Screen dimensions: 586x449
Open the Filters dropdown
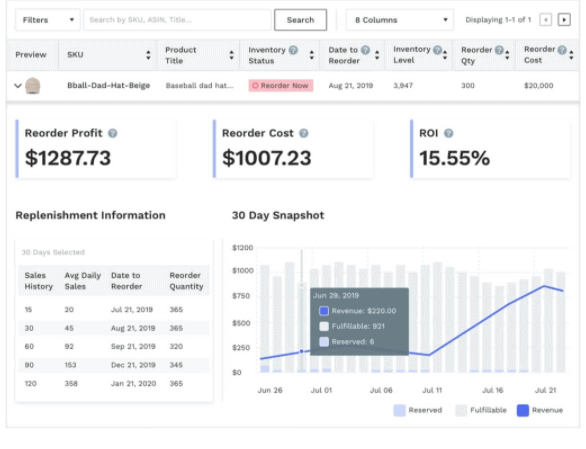pyautogui.click(x=47, y=20)
